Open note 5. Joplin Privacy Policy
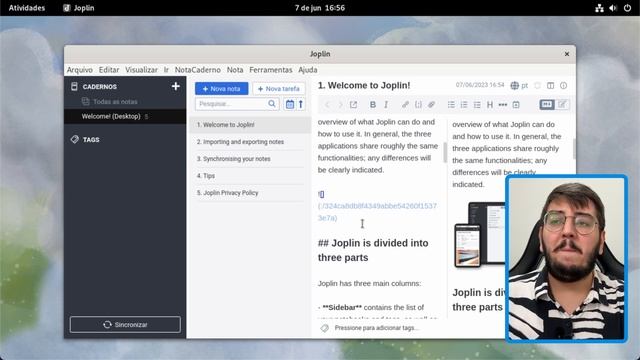This screenshot has width=640, height=360. click(250, 193)
